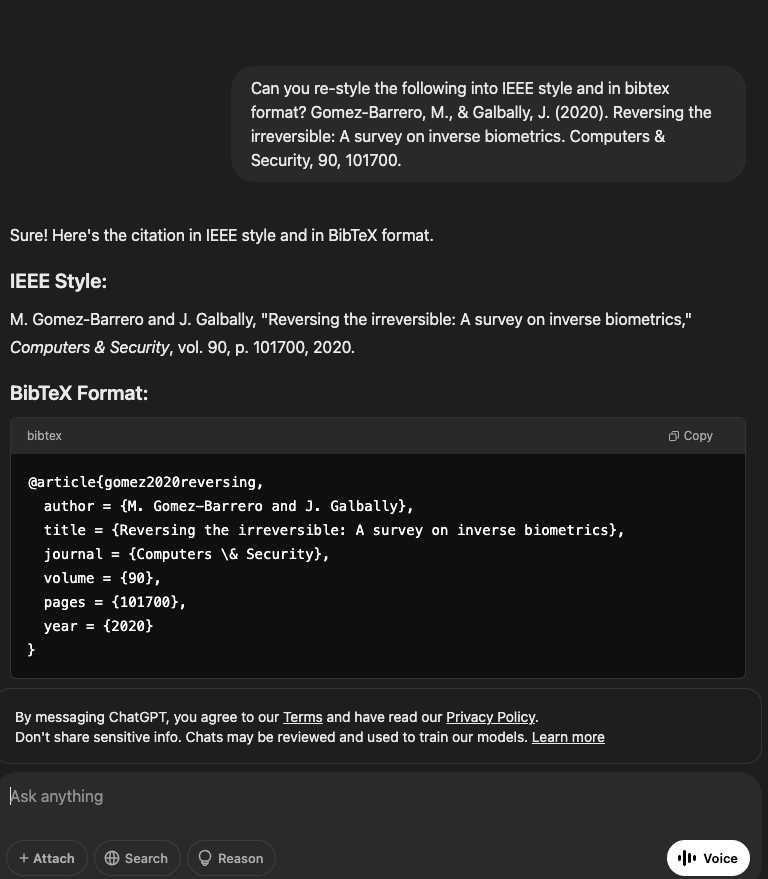Click the year = {2020} code line
Screen dimensions: 768x879
pos(98,626)
